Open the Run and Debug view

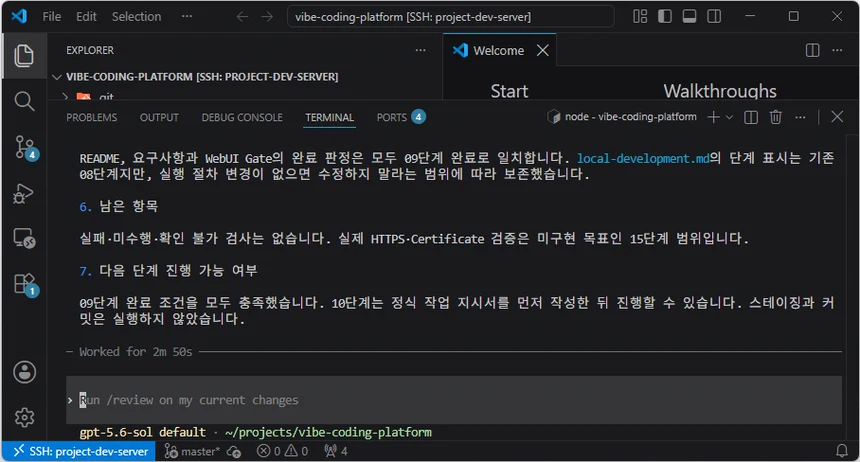pyautogui.click(x=24, y=193)
